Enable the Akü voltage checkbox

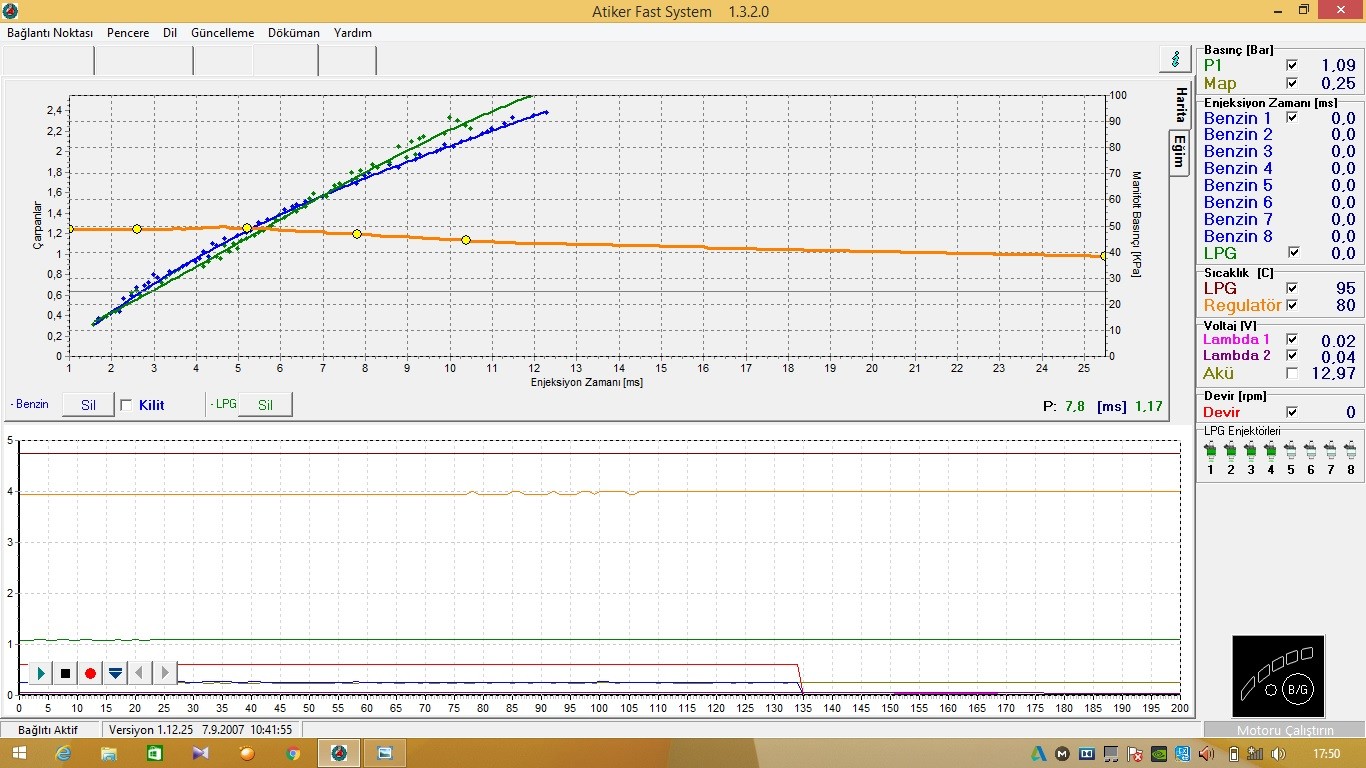click(x=1291, y=373)
